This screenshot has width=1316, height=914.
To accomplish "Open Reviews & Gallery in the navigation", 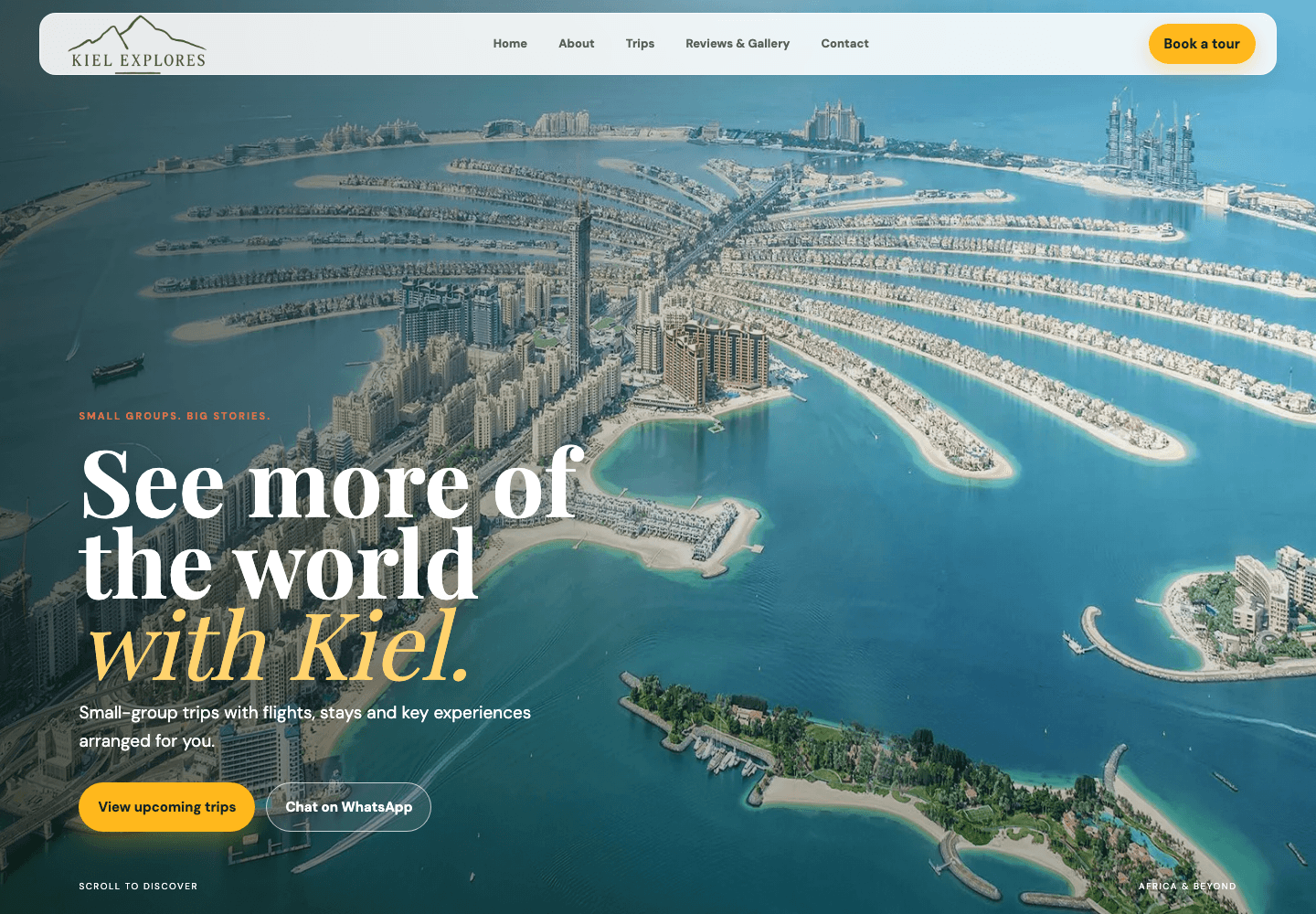I will (738, 44).
